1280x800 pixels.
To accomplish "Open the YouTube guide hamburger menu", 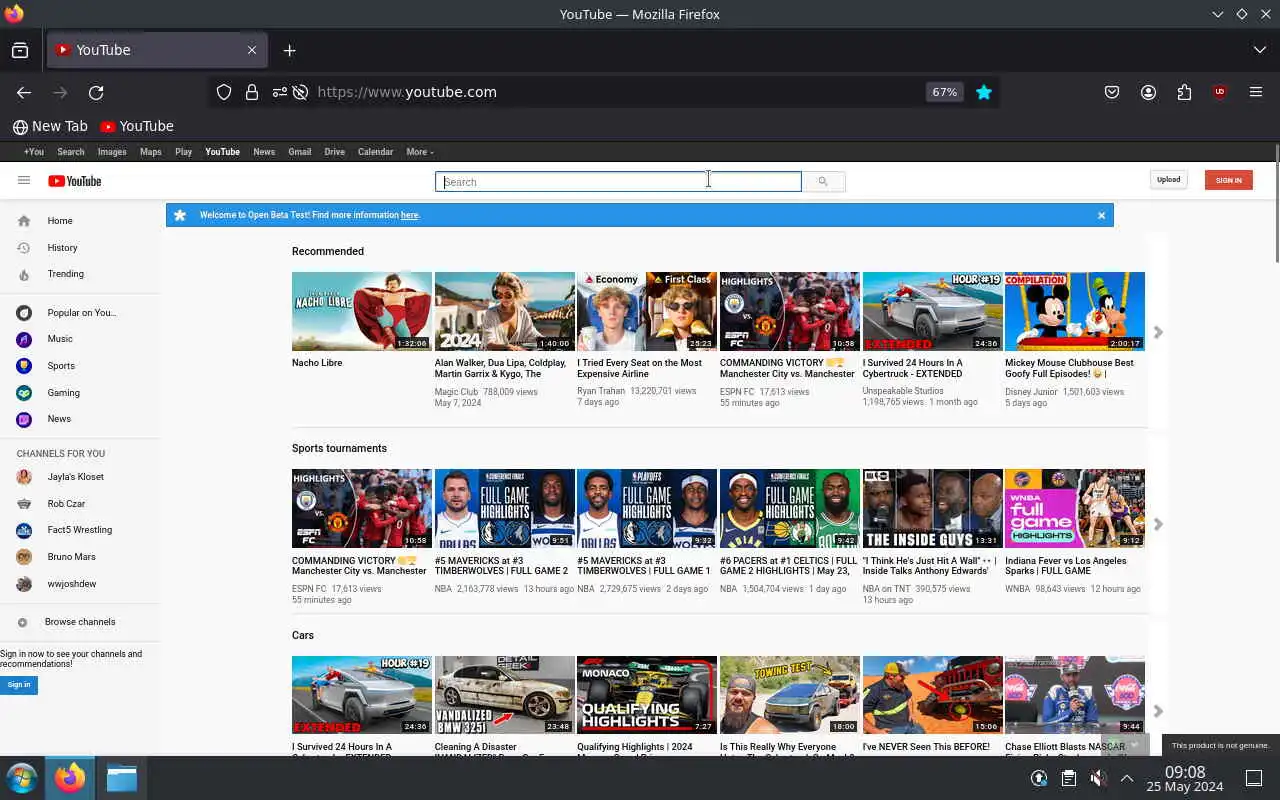I will click(x=24, y=180).
